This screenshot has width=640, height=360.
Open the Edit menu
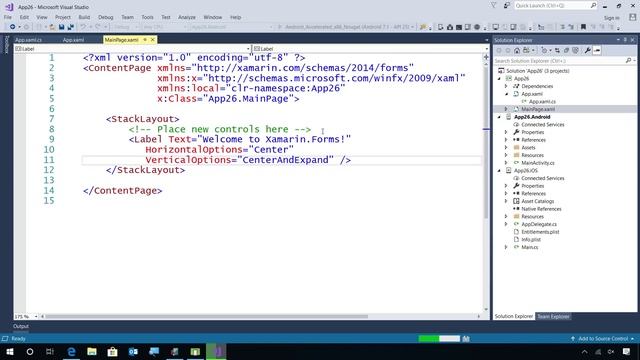point(24,17)
